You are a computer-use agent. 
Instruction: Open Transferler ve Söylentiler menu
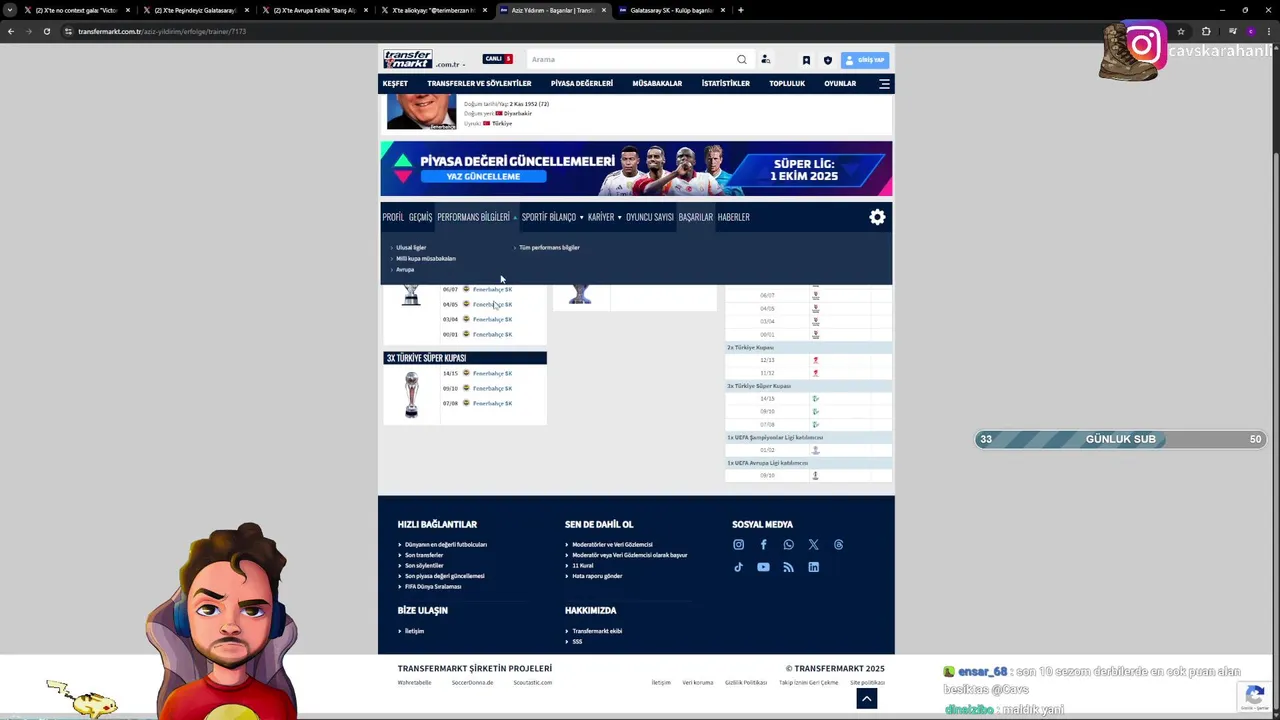tap(479, 84)
